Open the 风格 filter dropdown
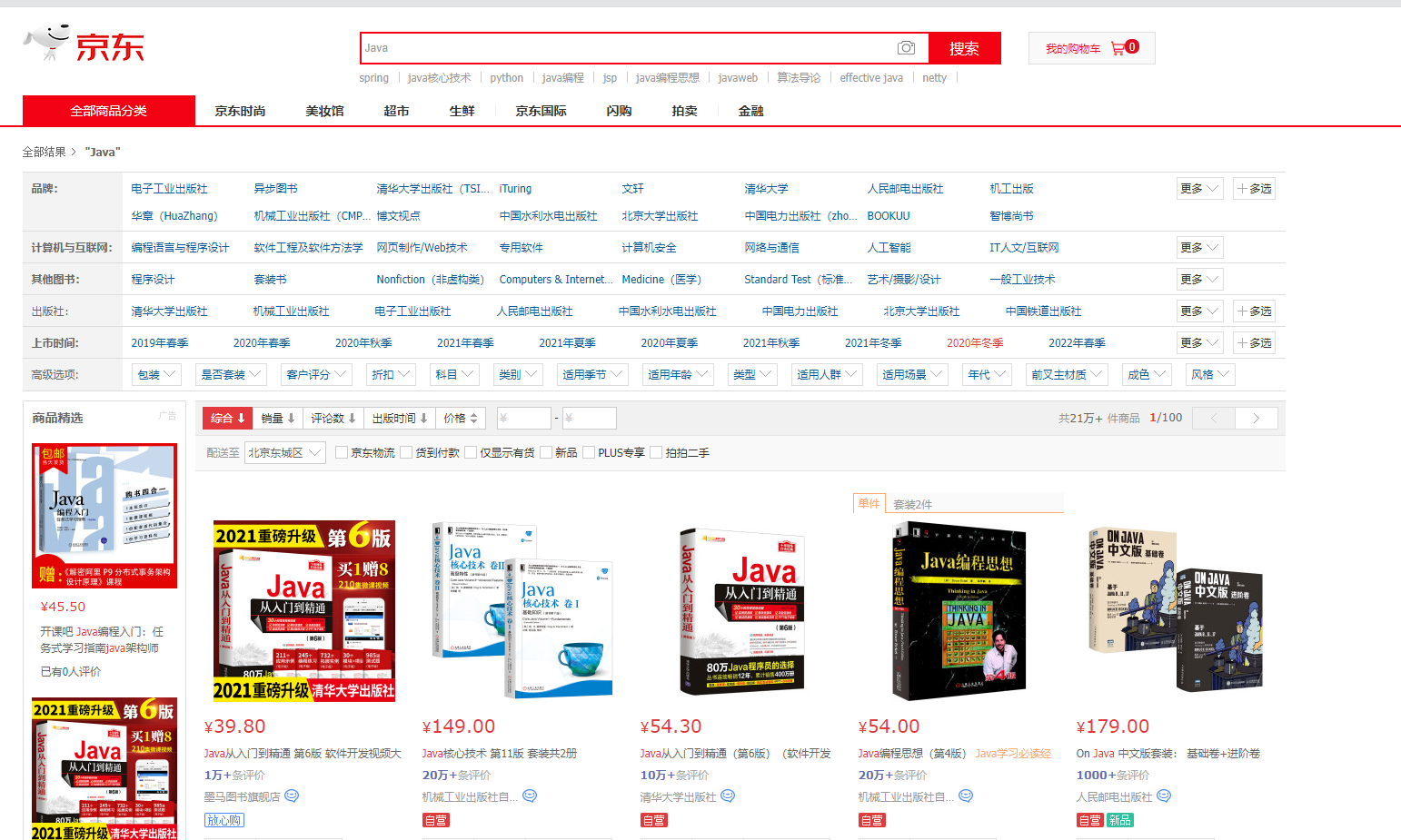Viewport: 1401px width, 840px height. [1210, 374]
